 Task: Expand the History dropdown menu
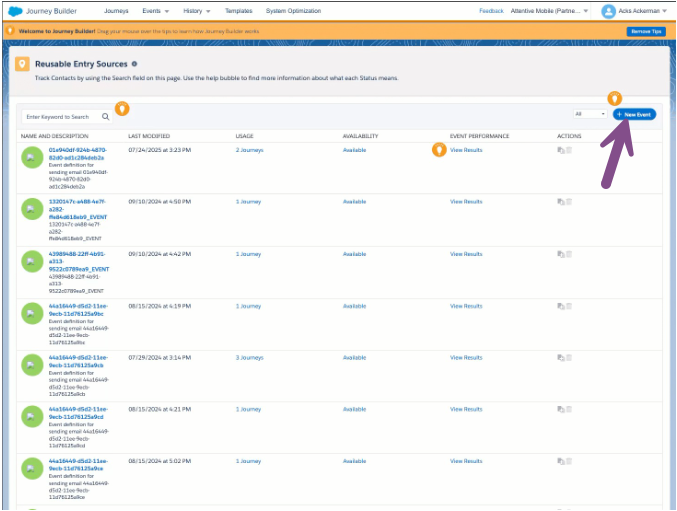click(x=199, y=11)
